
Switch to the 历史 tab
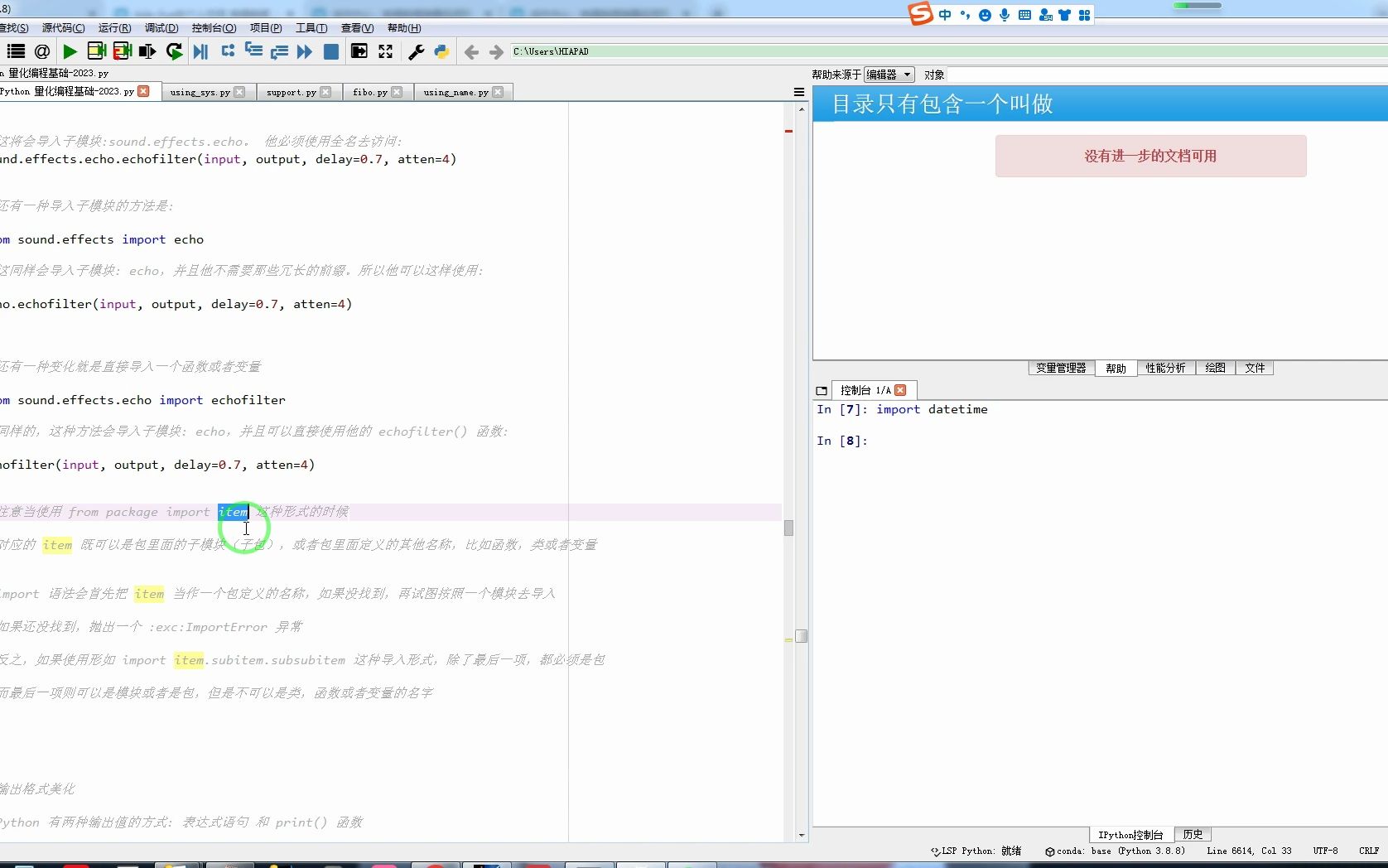(x=1193, y=834)
